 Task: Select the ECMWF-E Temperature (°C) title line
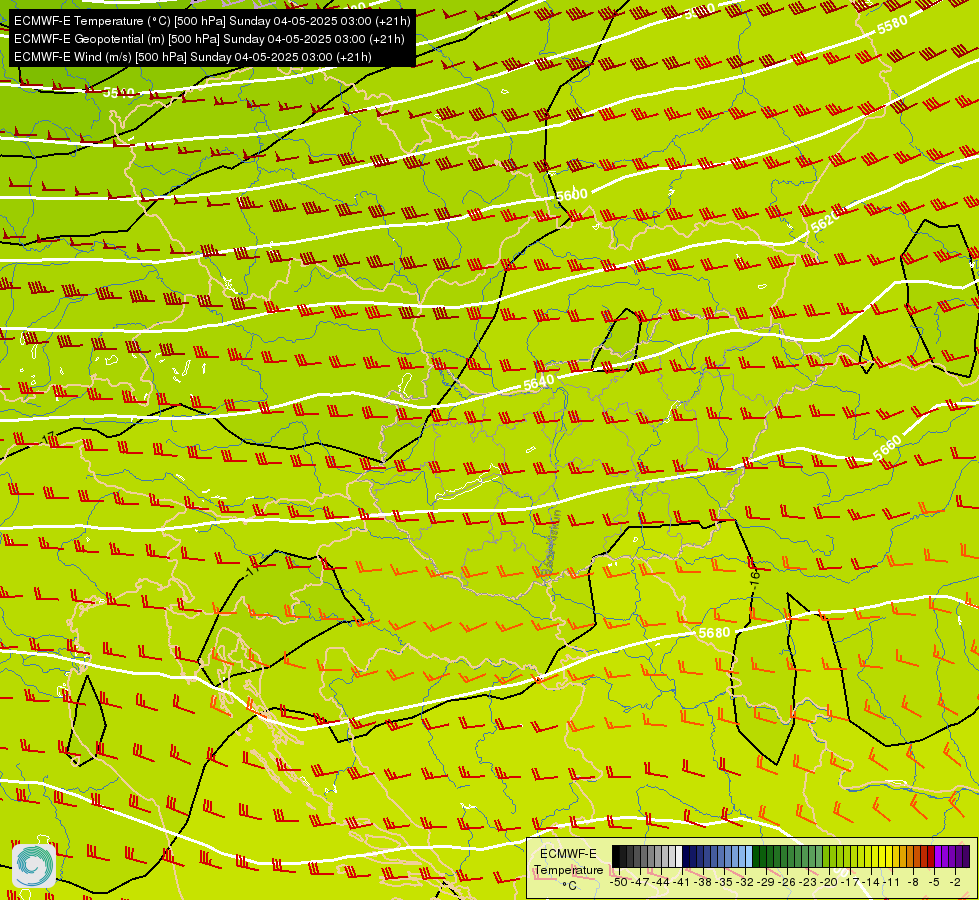212,21
